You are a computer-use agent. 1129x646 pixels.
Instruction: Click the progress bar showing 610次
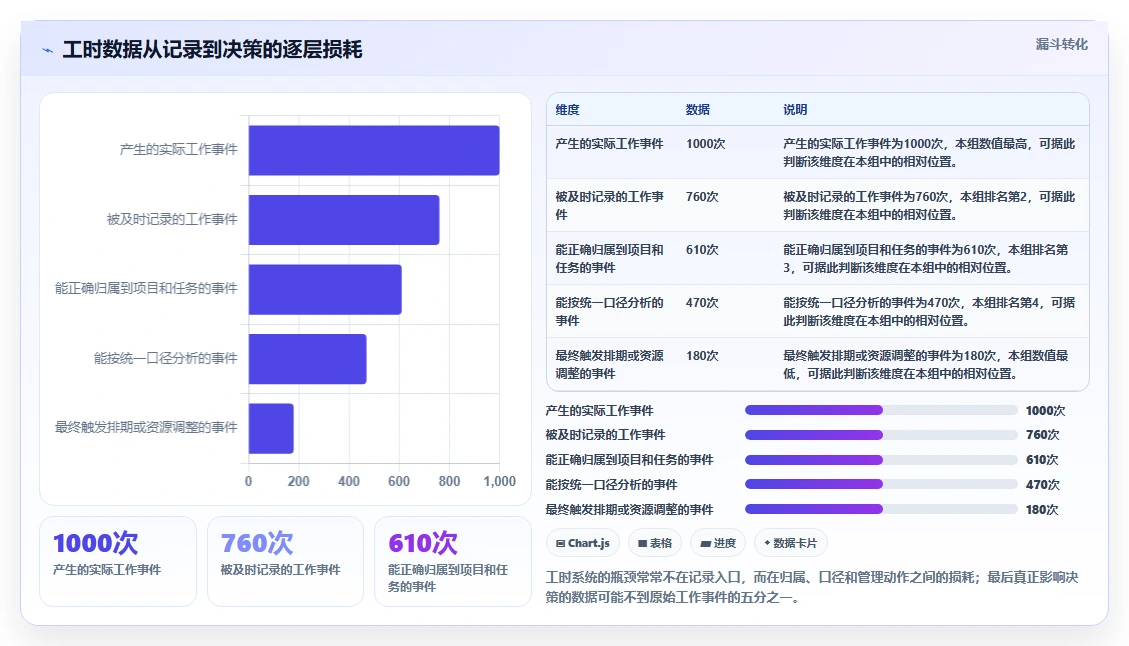click(881, 460)
